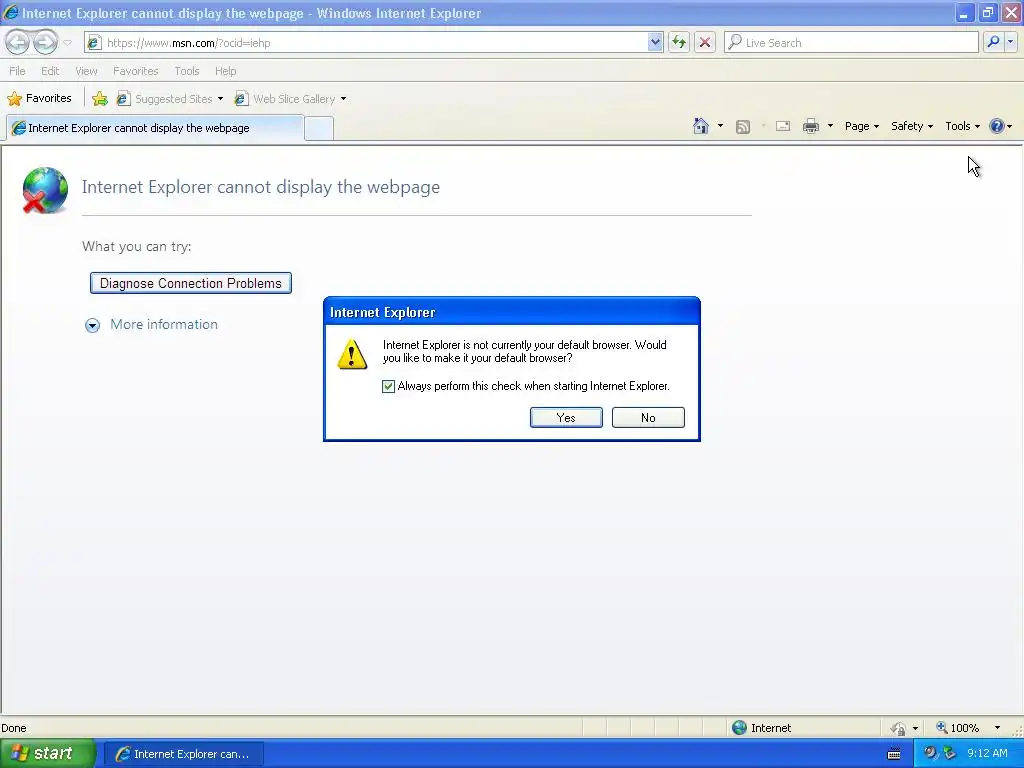Click the 100% zoom level button
Screen dimensions: 1024x768
click(957, 728)
